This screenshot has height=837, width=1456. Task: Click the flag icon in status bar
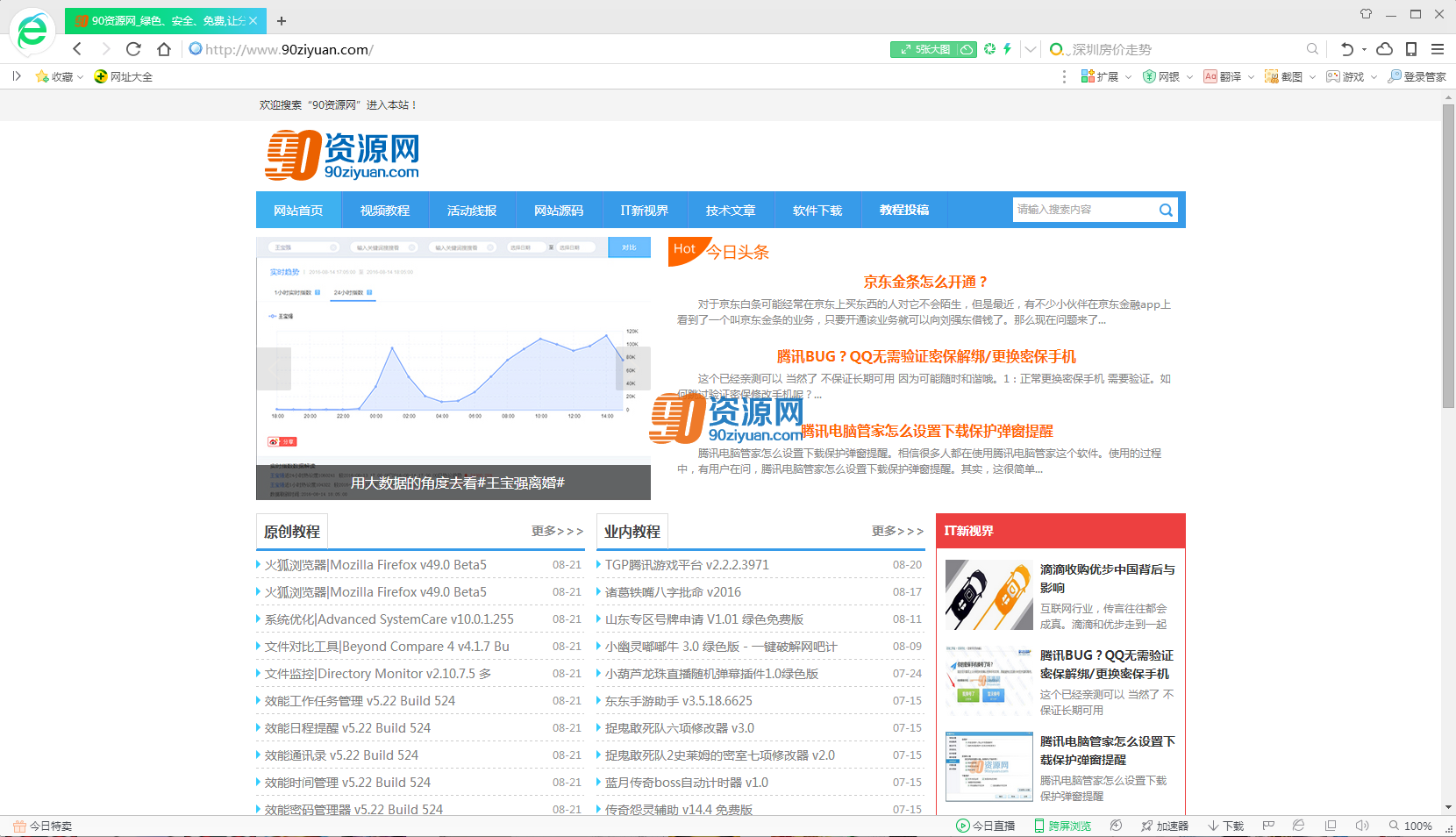(1268, 826)
